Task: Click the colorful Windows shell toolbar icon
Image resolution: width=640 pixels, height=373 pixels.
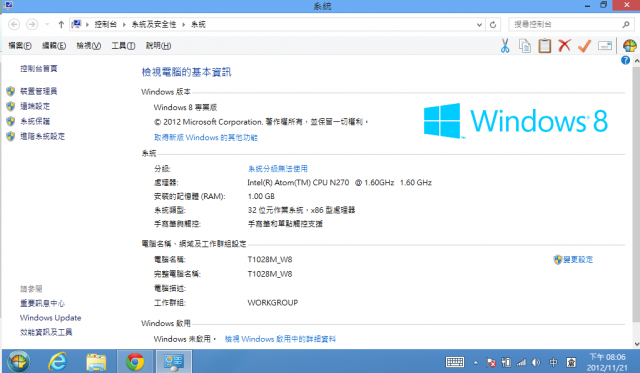Action: pos(629,46)
